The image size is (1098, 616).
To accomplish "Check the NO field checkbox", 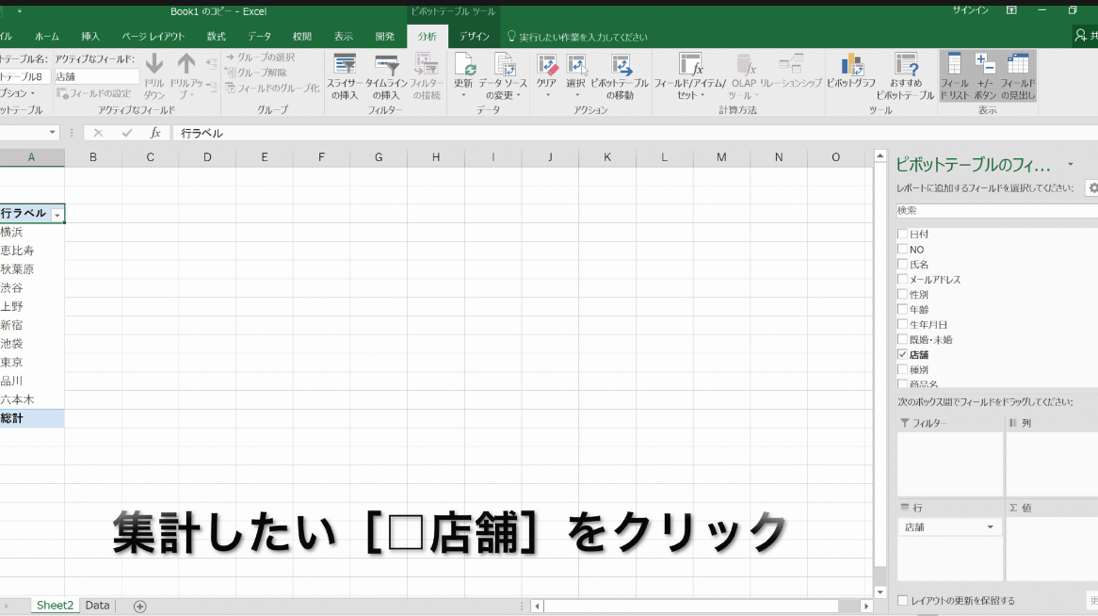I will [903, 249].
